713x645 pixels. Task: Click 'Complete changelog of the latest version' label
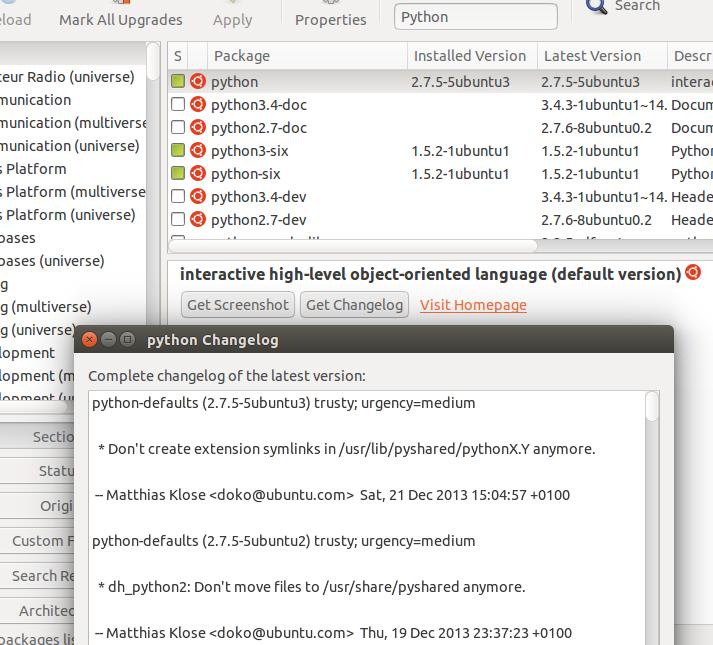point(227,376)
